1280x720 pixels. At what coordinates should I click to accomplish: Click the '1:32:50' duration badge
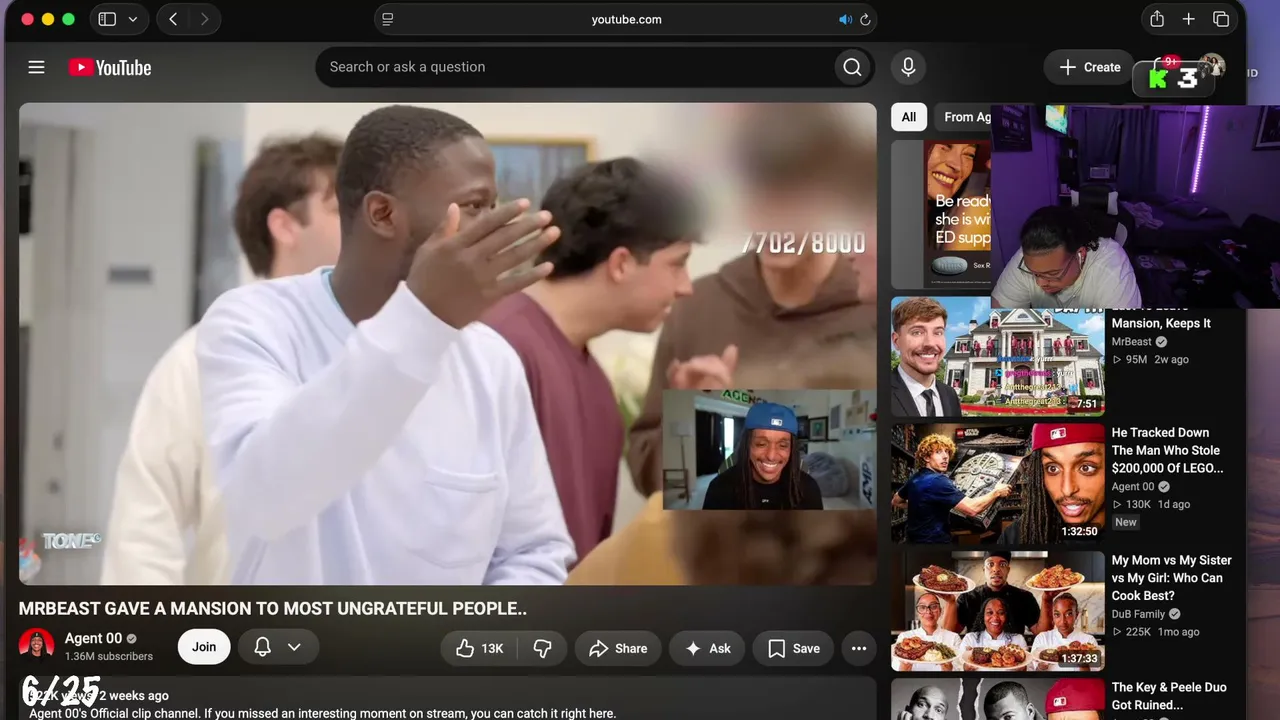[x=1080, y=531]
